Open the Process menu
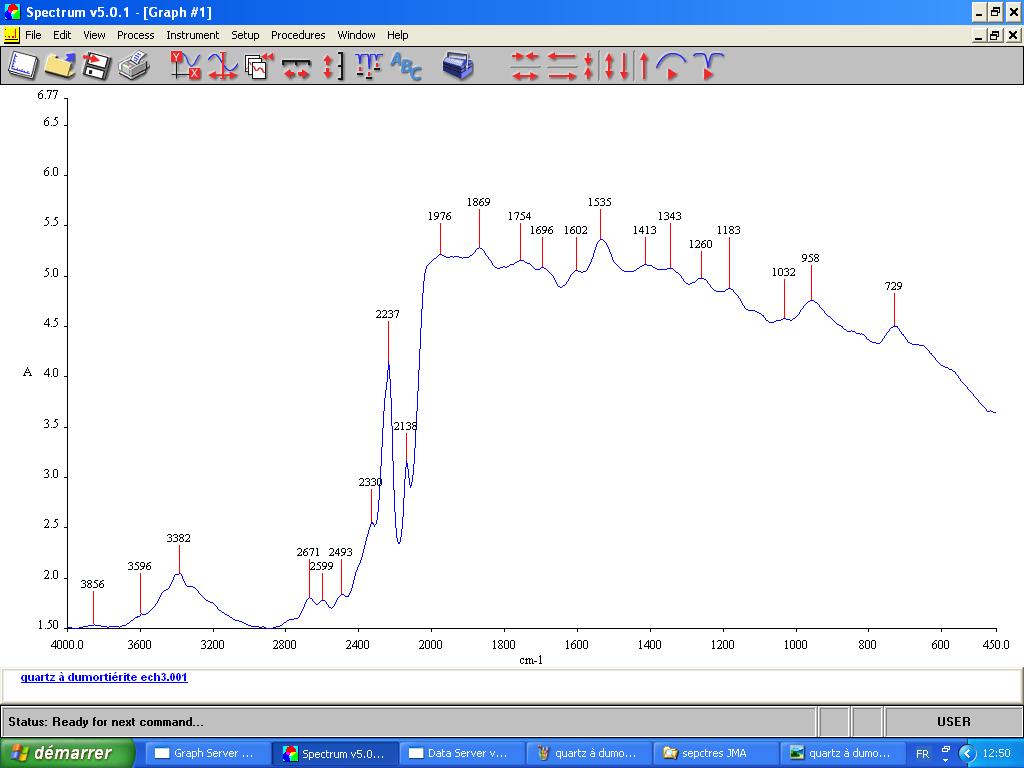Image resolution: width=1024 pixels, height=768 pixels. (x=135, y=35)
